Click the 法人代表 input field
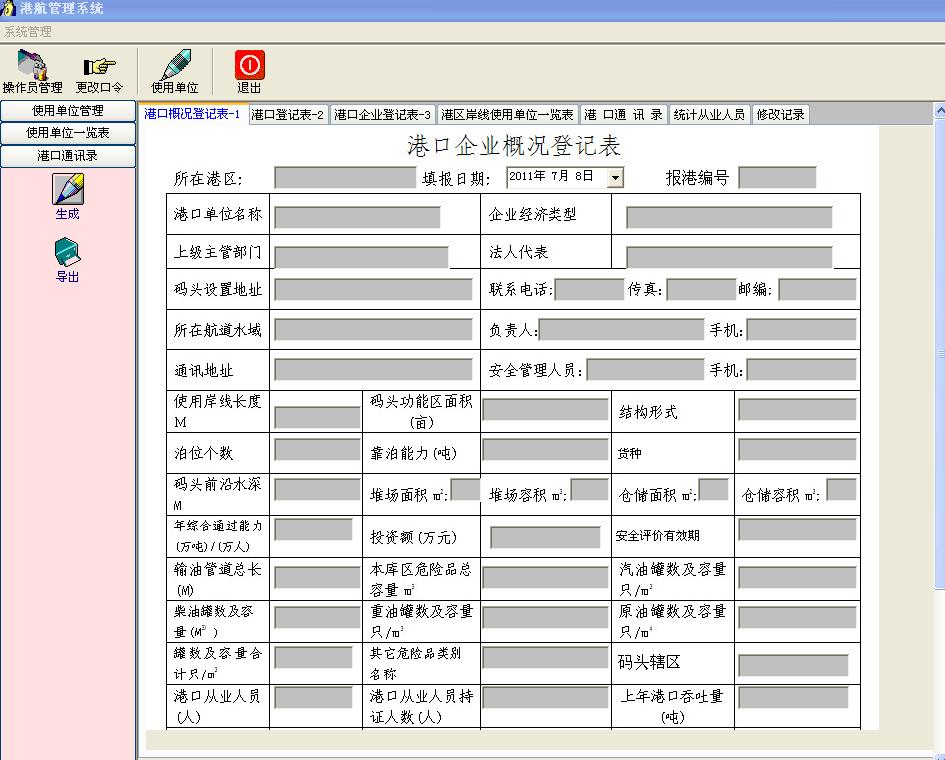This screenshot has width=945, height=760. [729, 257]
